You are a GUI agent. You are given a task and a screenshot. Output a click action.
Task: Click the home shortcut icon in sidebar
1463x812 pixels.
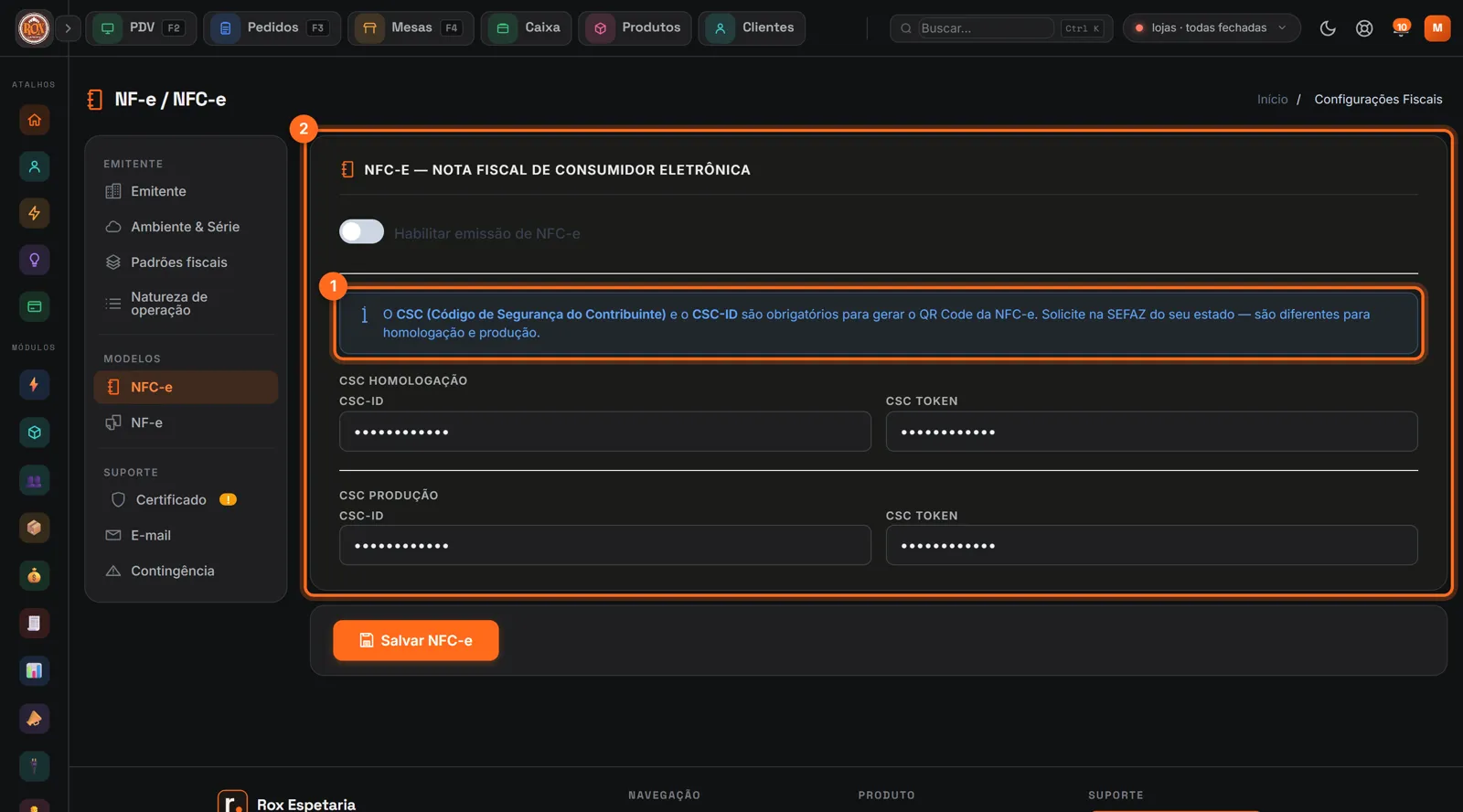(35, 120)
